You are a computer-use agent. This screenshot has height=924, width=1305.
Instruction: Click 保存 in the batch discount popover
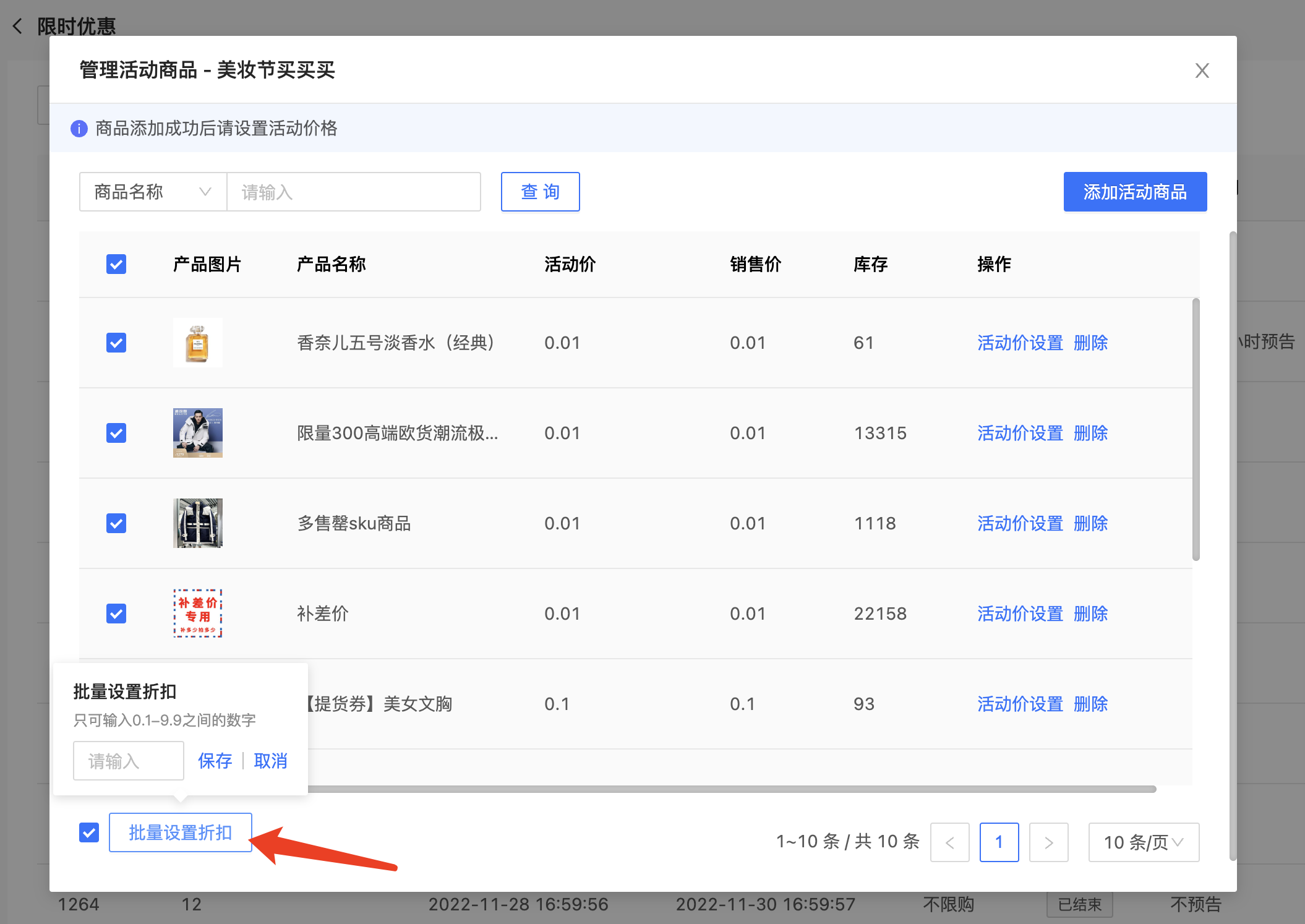215,761
